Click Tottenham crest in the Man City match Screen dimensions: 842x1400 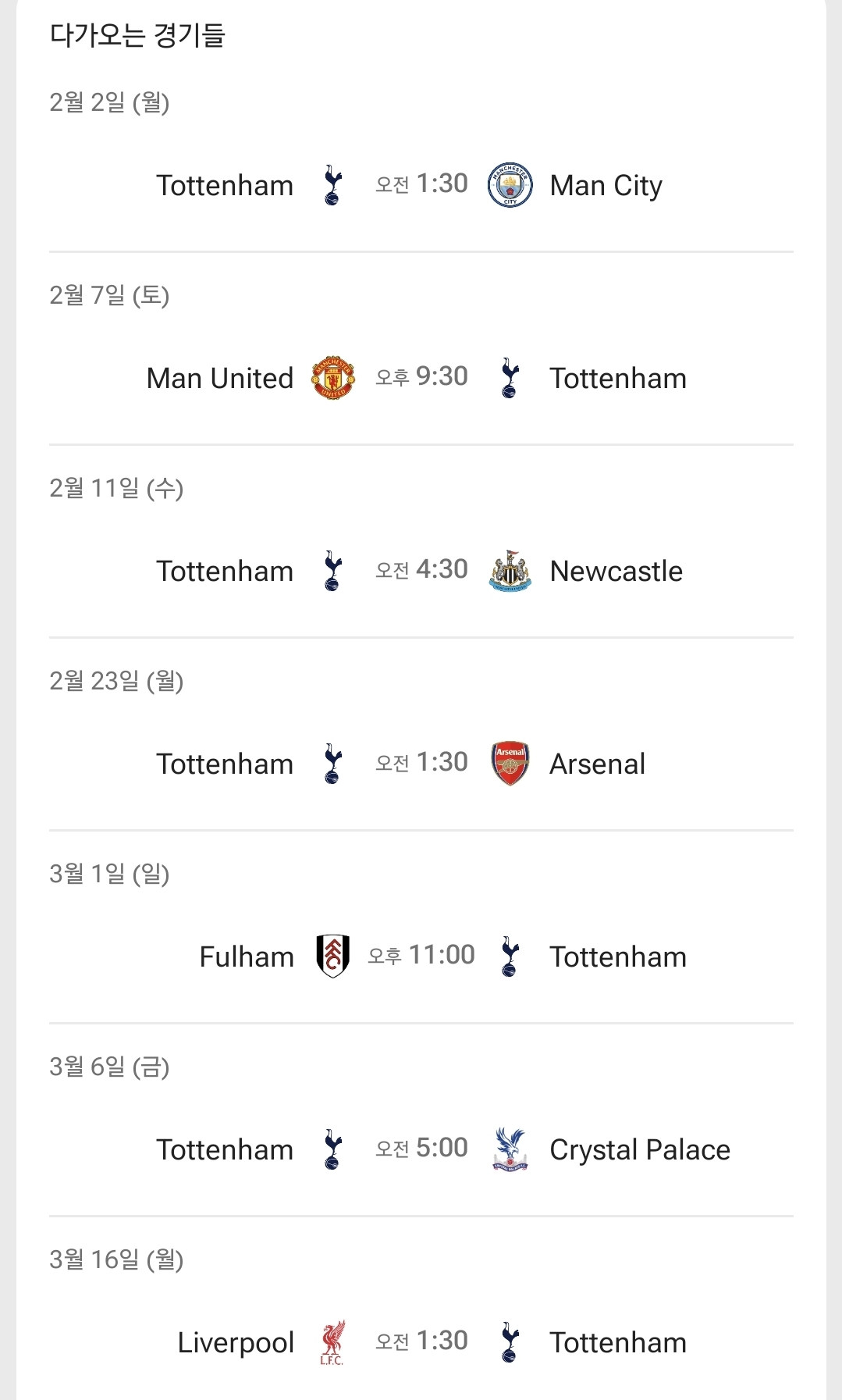coord(333,185)
